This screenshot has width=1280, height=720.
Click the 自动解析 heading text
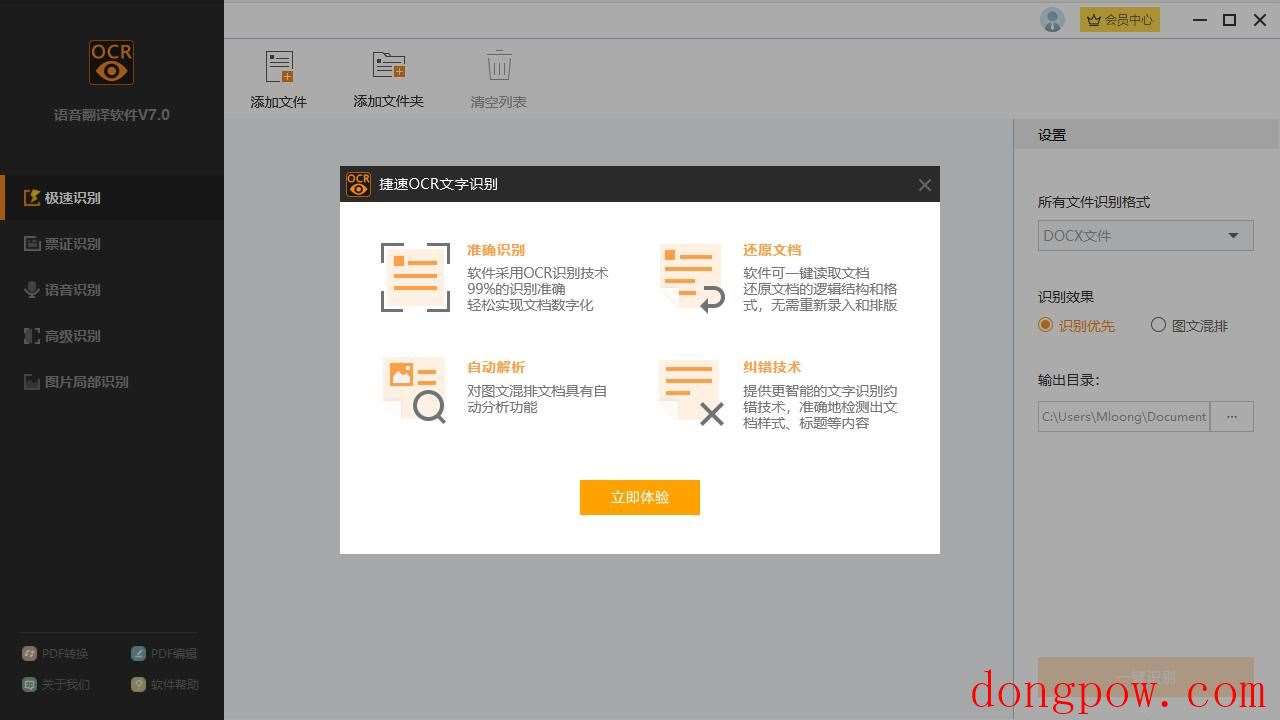[x=496, y=367]
